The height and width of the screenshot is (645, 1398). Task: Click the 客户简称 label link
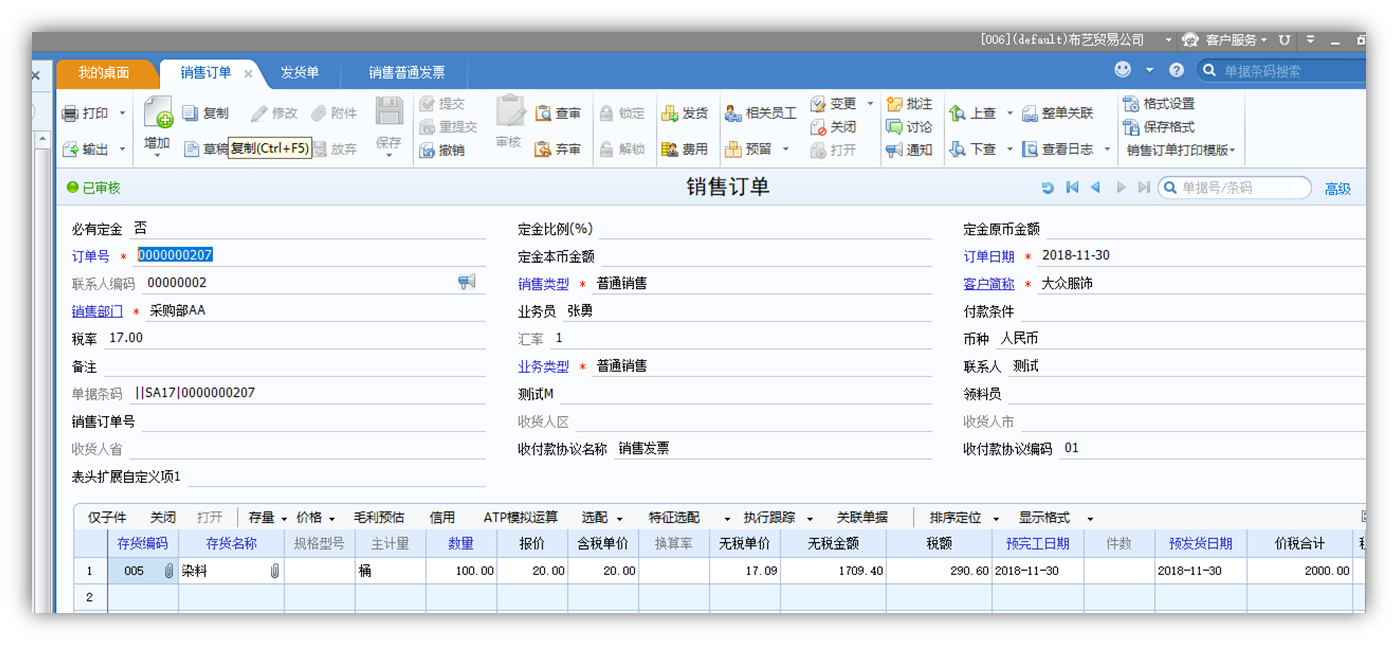click(989, 284)
